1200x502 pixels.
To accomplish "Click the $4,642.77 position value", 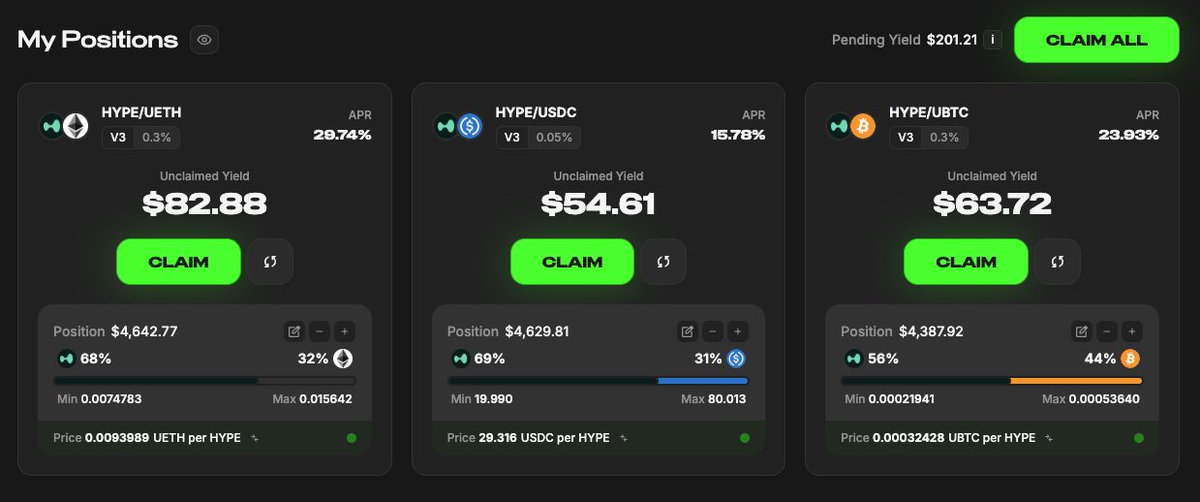I will [x=144, y=331].
